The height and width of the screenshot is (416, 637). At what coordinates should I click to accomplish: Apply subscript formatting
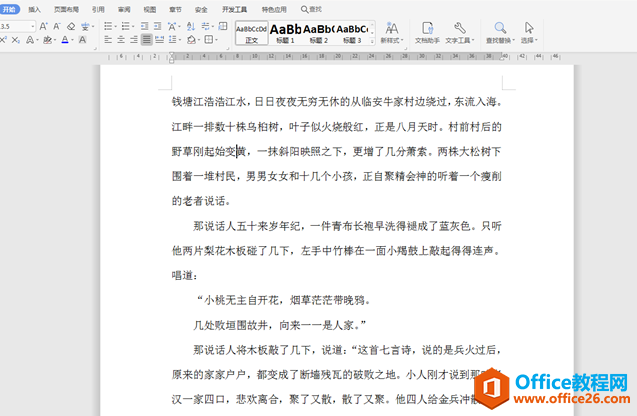pos(15,40)
